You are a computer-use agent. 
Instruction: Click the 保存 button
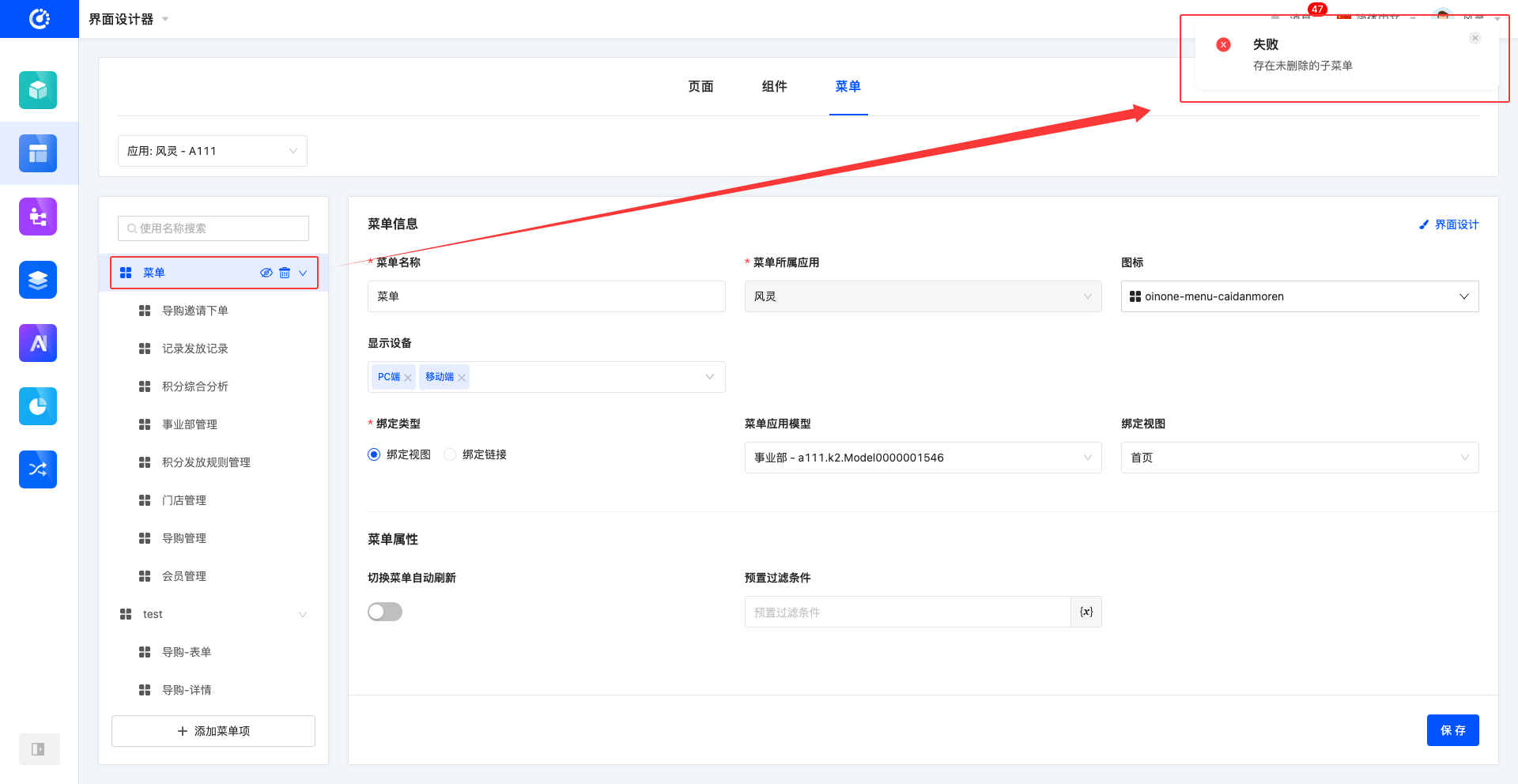pyautogui.click(x=1452, y=730)
